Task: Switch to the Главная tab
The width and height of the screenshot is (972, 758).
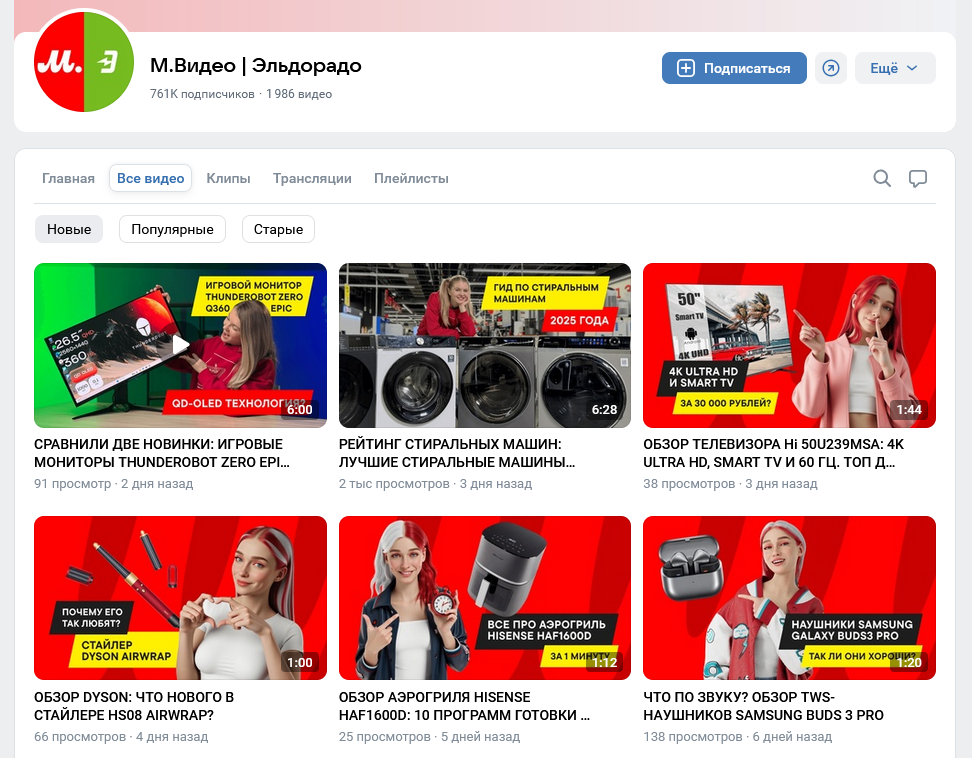Action: pyautogui.click(x=68, y=178)
